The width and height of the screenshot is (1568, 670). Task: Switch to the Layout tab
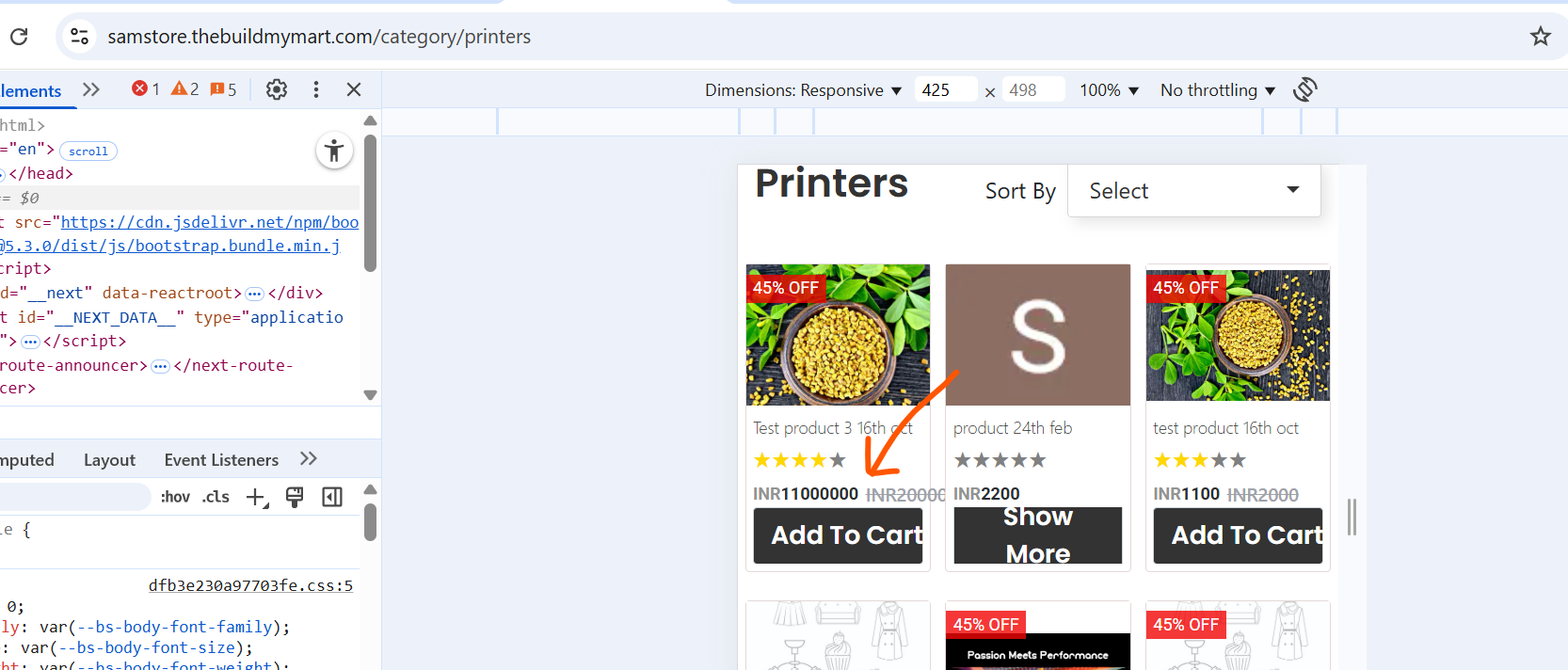tap(109, 460)
